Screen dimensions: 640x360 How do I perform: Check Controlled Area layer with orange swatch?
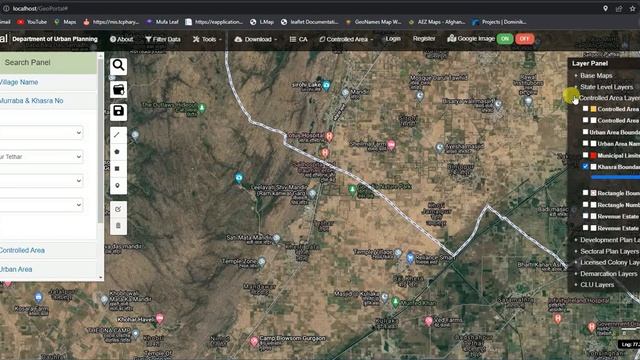click(585, 109)
